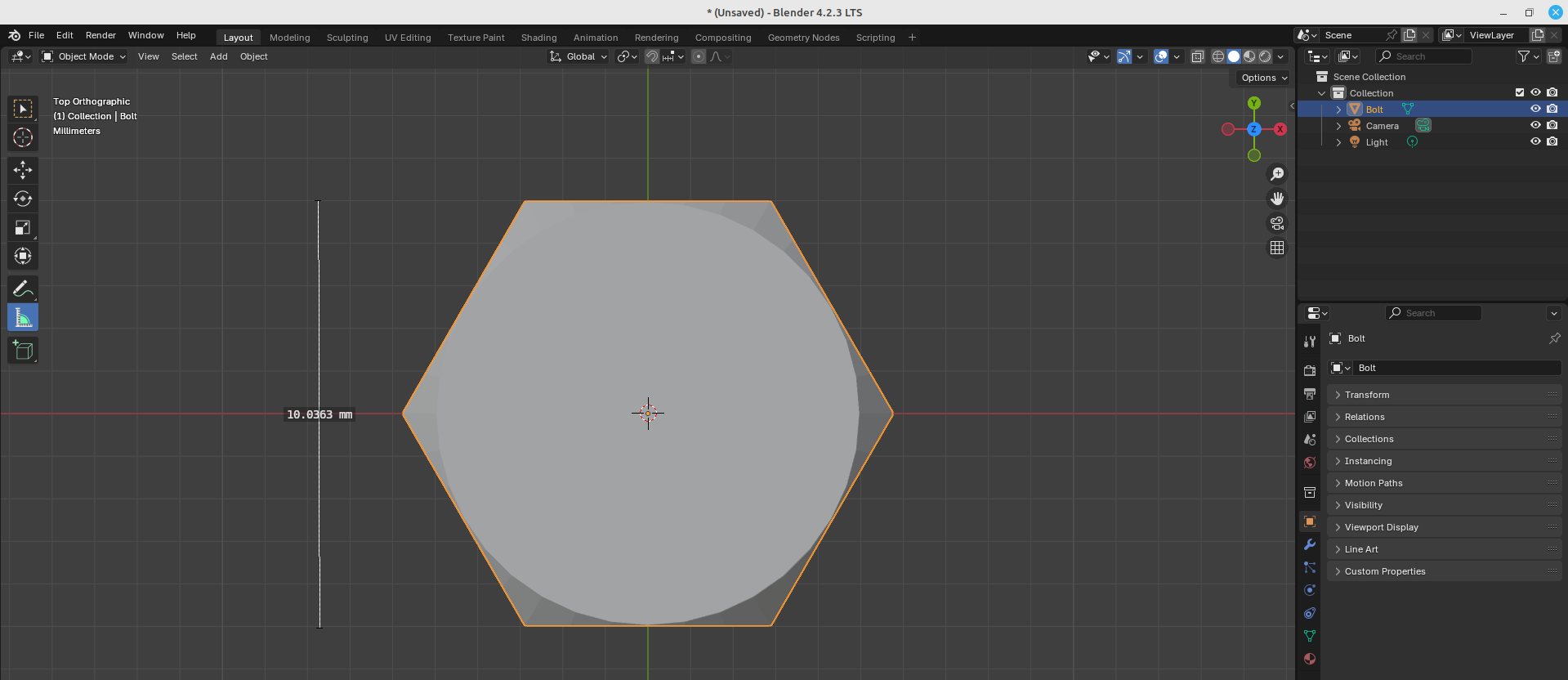Hide the Light object in viewport

point(1535,141)
